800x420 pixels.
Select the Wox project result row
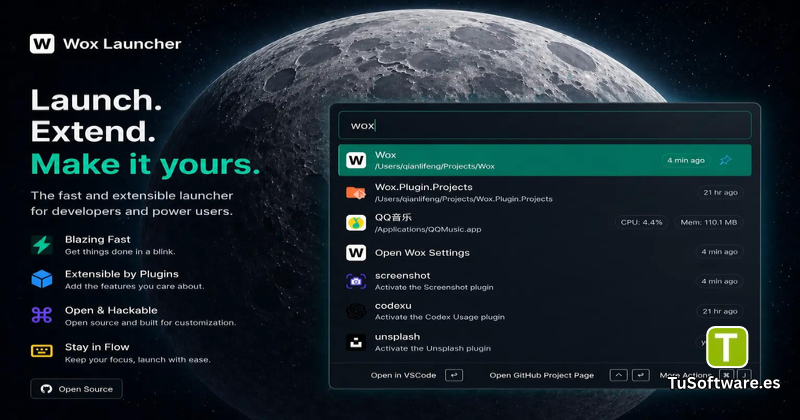tap(545, 160)
